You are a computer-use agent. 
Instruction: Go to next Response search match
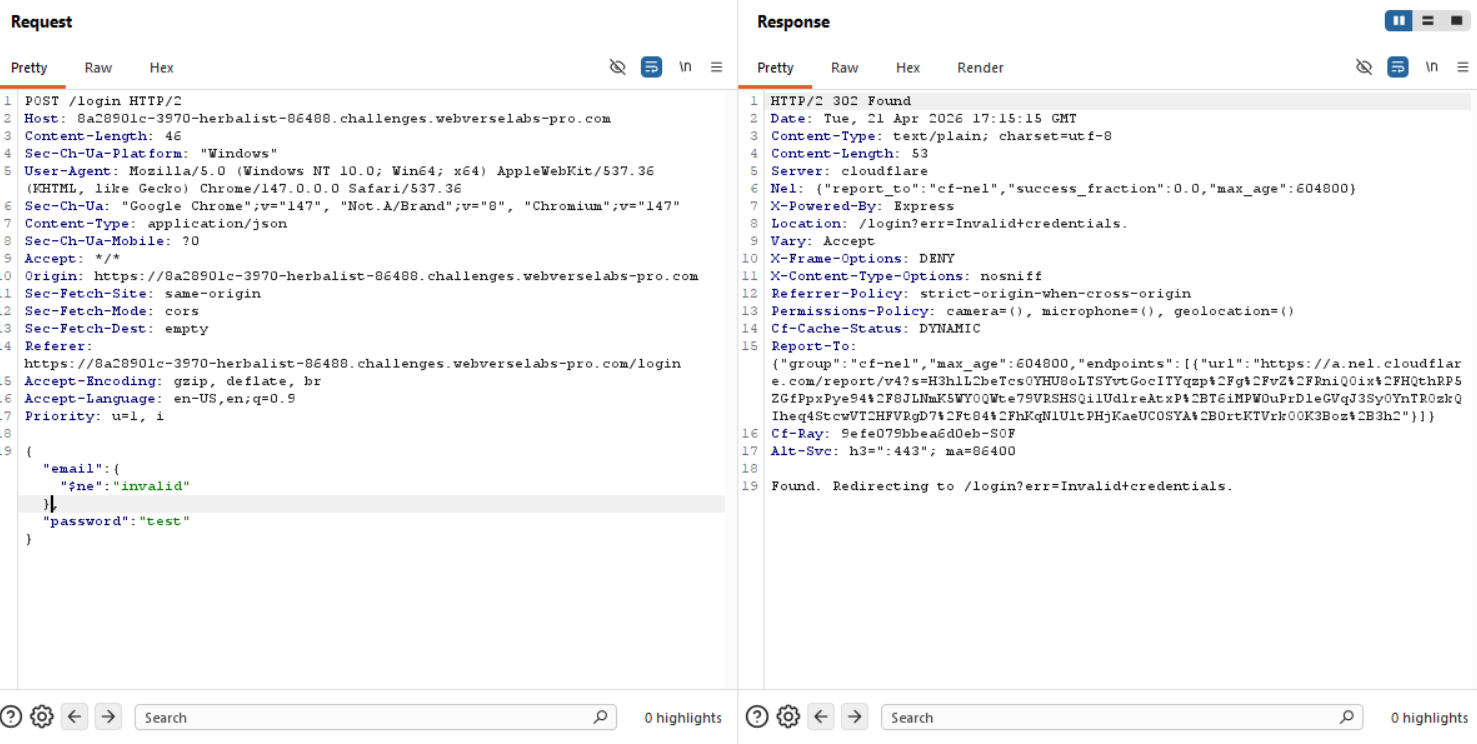(x=854, y=716)
